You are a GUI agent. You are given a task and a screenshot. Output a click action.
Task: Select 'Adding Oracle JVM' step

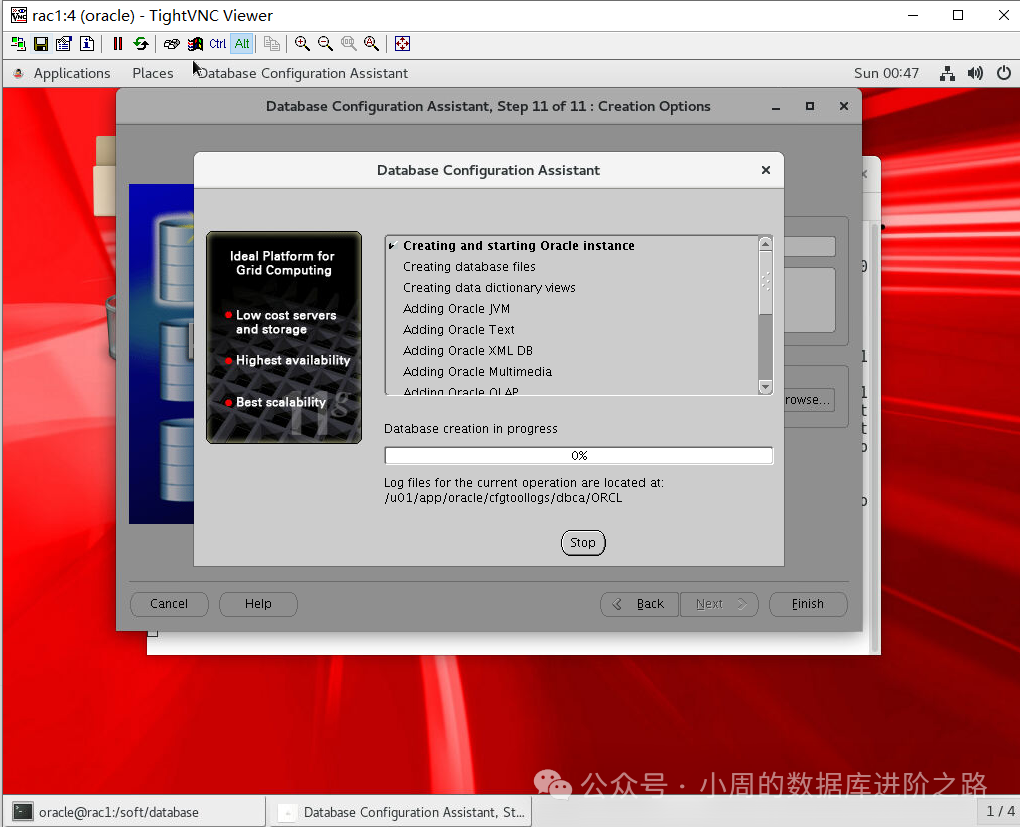pos(456,308)
